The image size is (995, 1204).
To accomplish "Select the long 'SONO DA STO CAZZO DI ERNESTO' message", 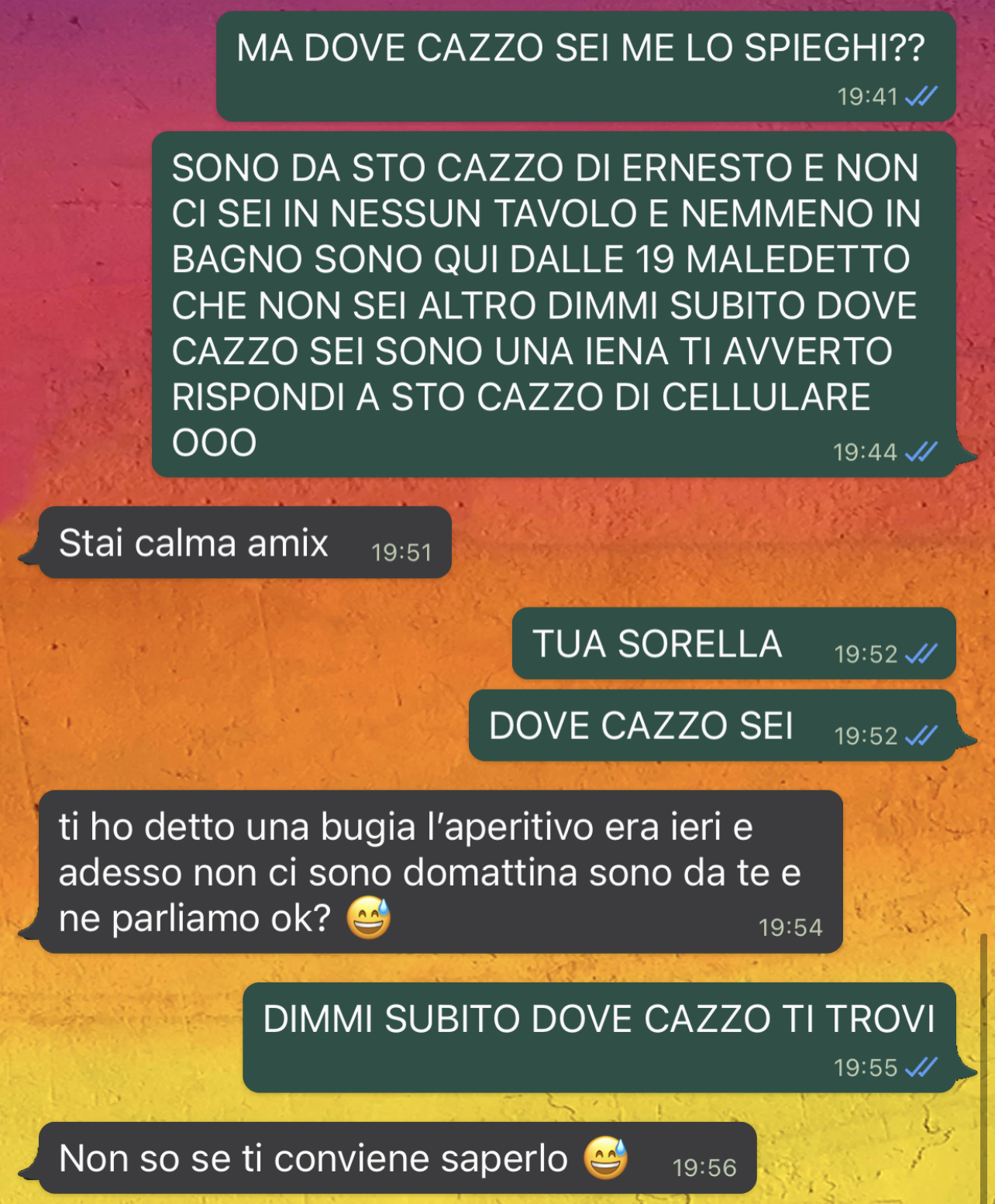I will (x=554, y=304).
